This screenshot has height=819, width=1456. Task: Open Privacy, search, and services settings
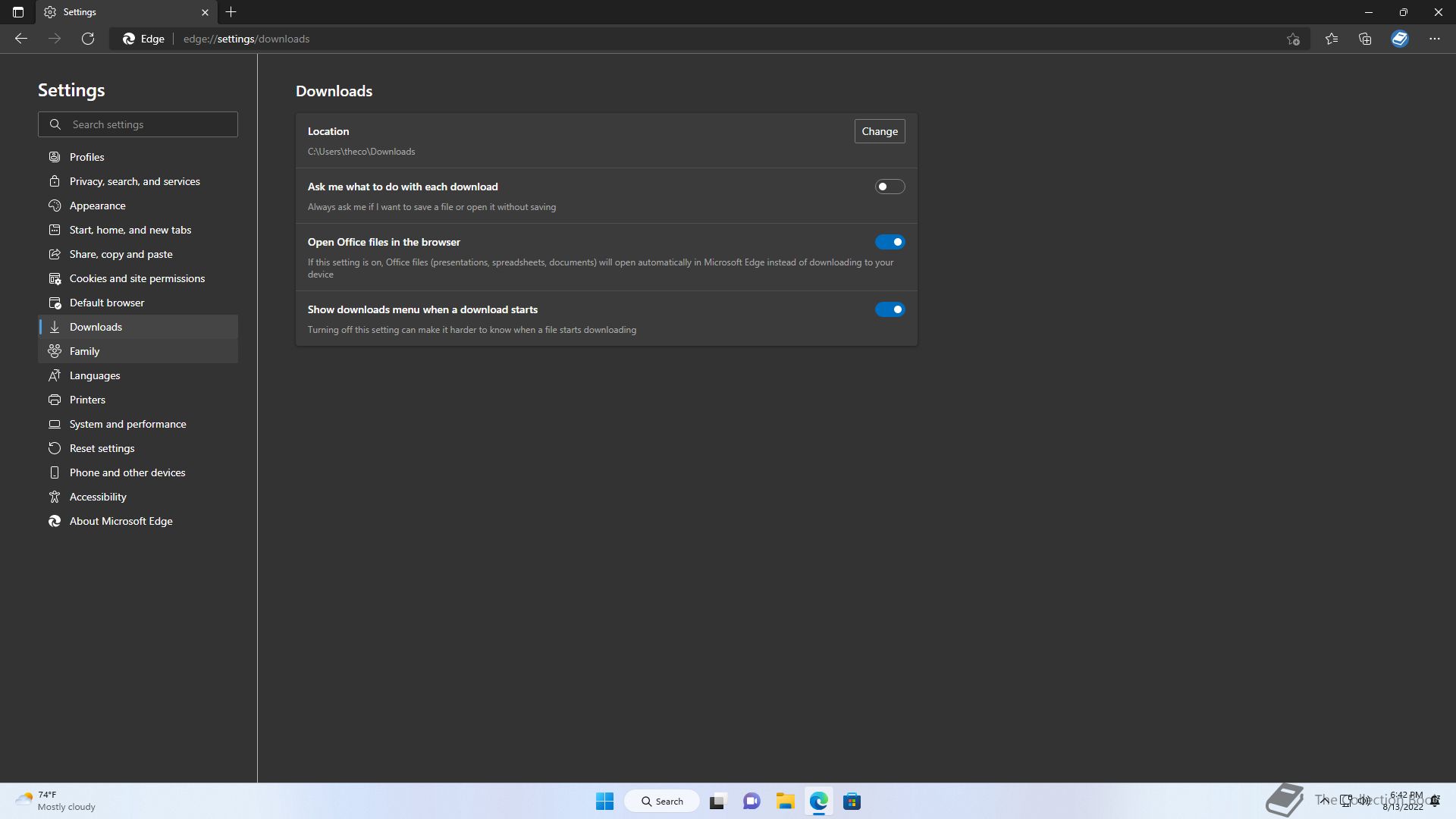(x=138, y=181)
